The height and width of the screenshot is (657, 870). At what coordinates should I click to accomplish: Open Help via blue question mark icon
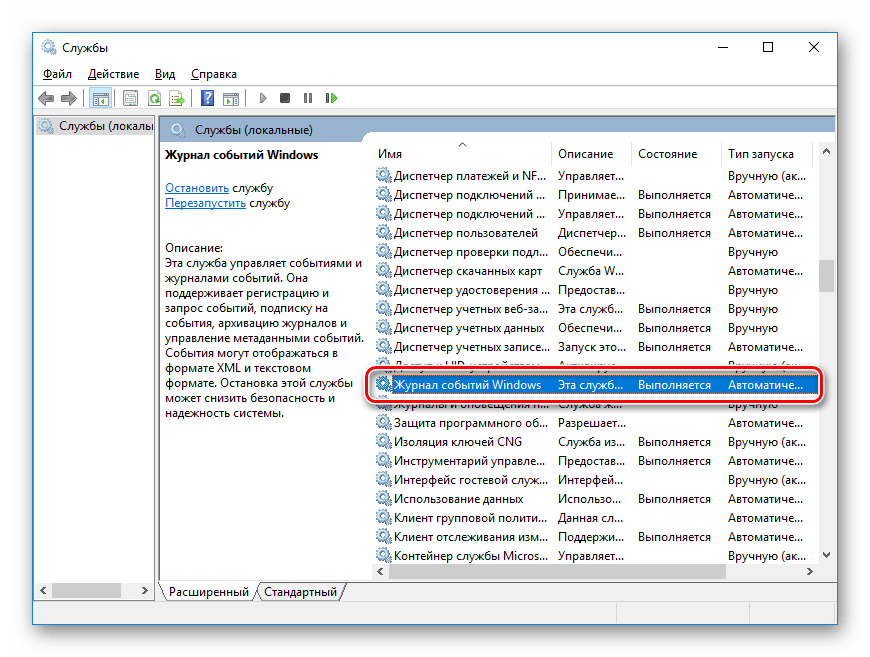click(x=207, y=98)
